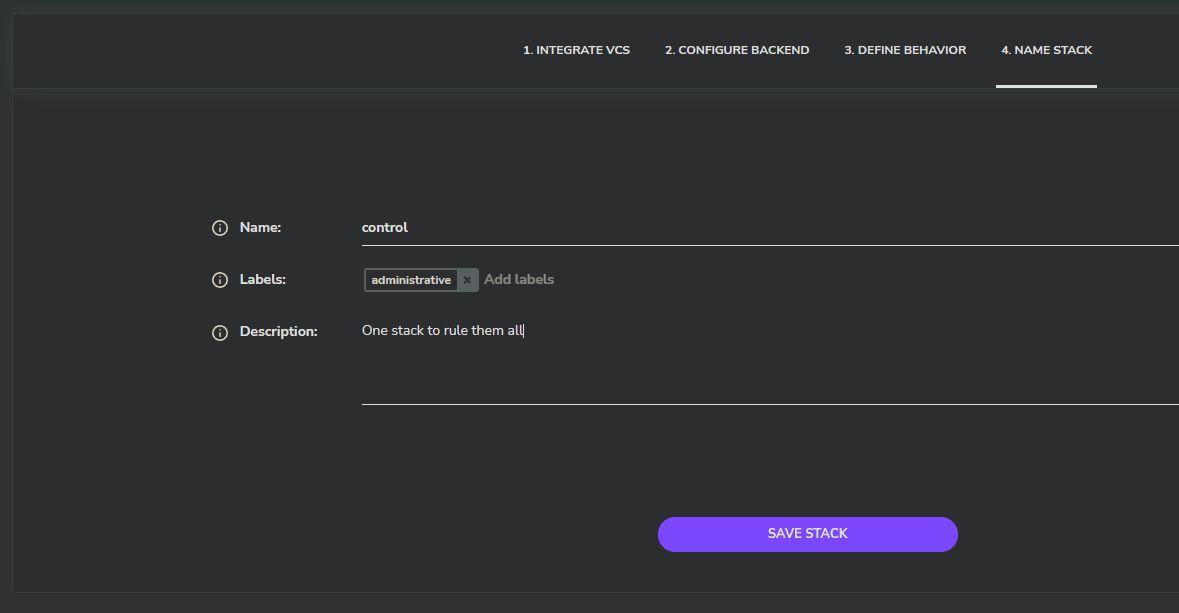The image size is (1179, 613).
Task: Focus the Description text area
Action: coord(770,362)
